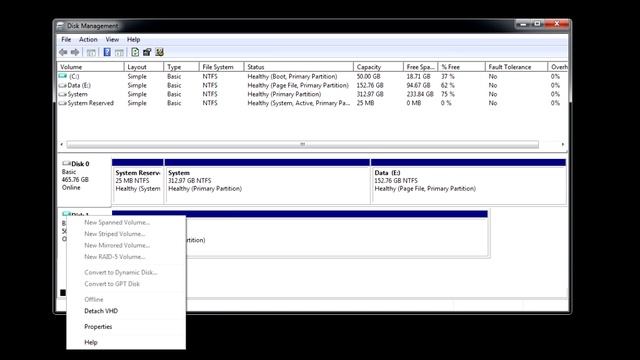
Task: Open the View menu
Action: click(112, 40)
